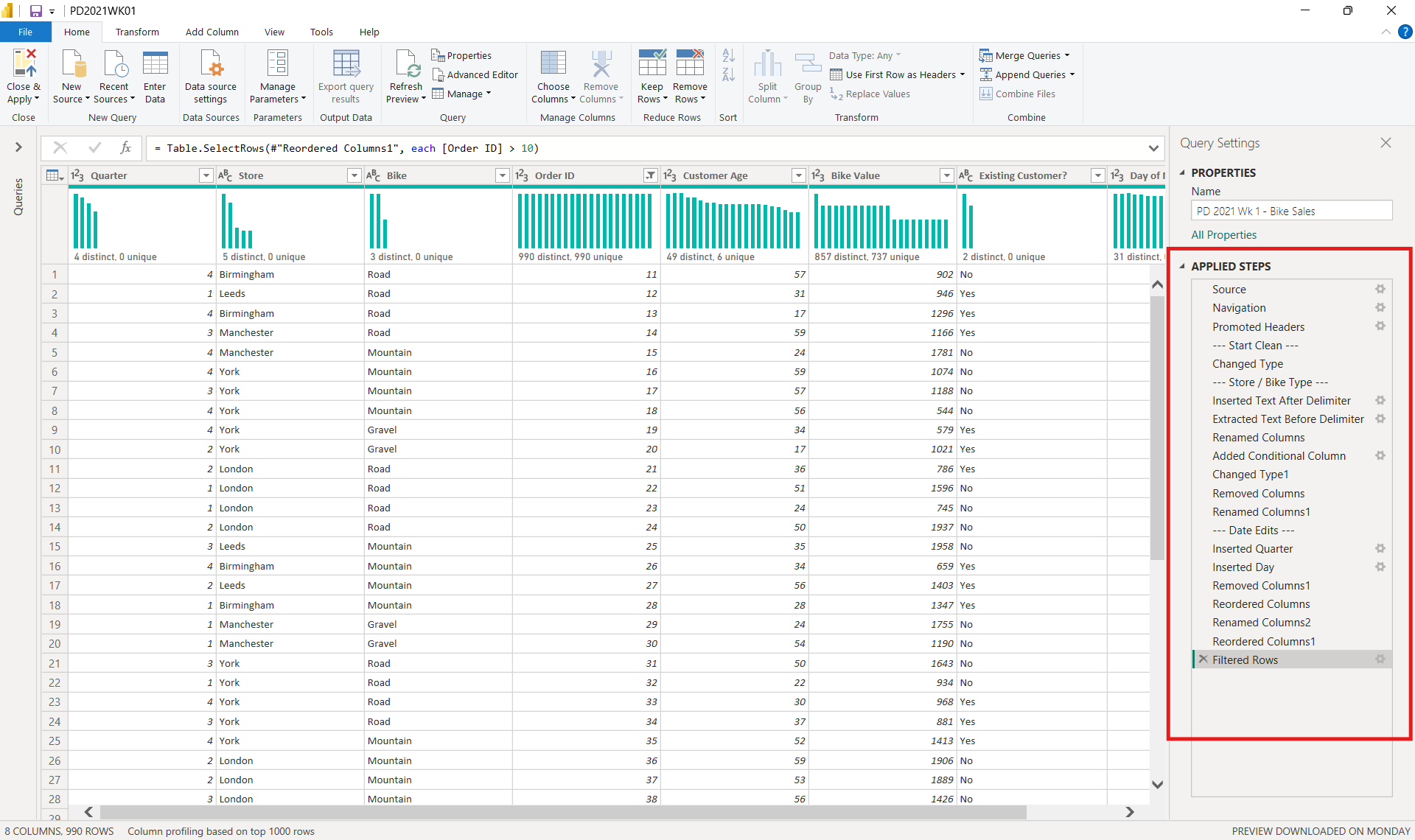The width and height of the screenshot is (1415, 840).
Task: Click the sort ascending icon
Action: (728, 55)
